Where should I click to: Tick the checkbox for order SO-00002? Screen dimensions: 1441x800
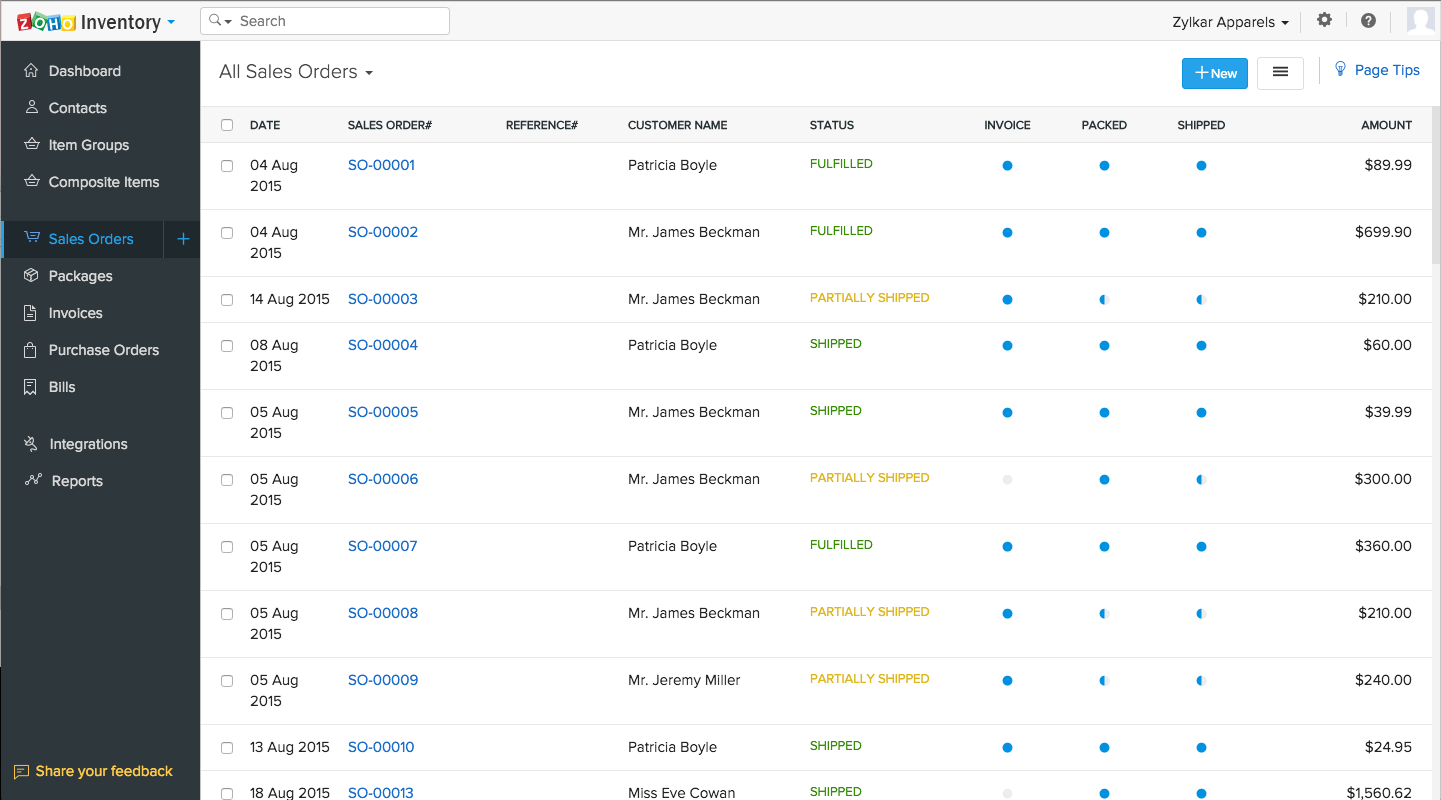(227, 232)
